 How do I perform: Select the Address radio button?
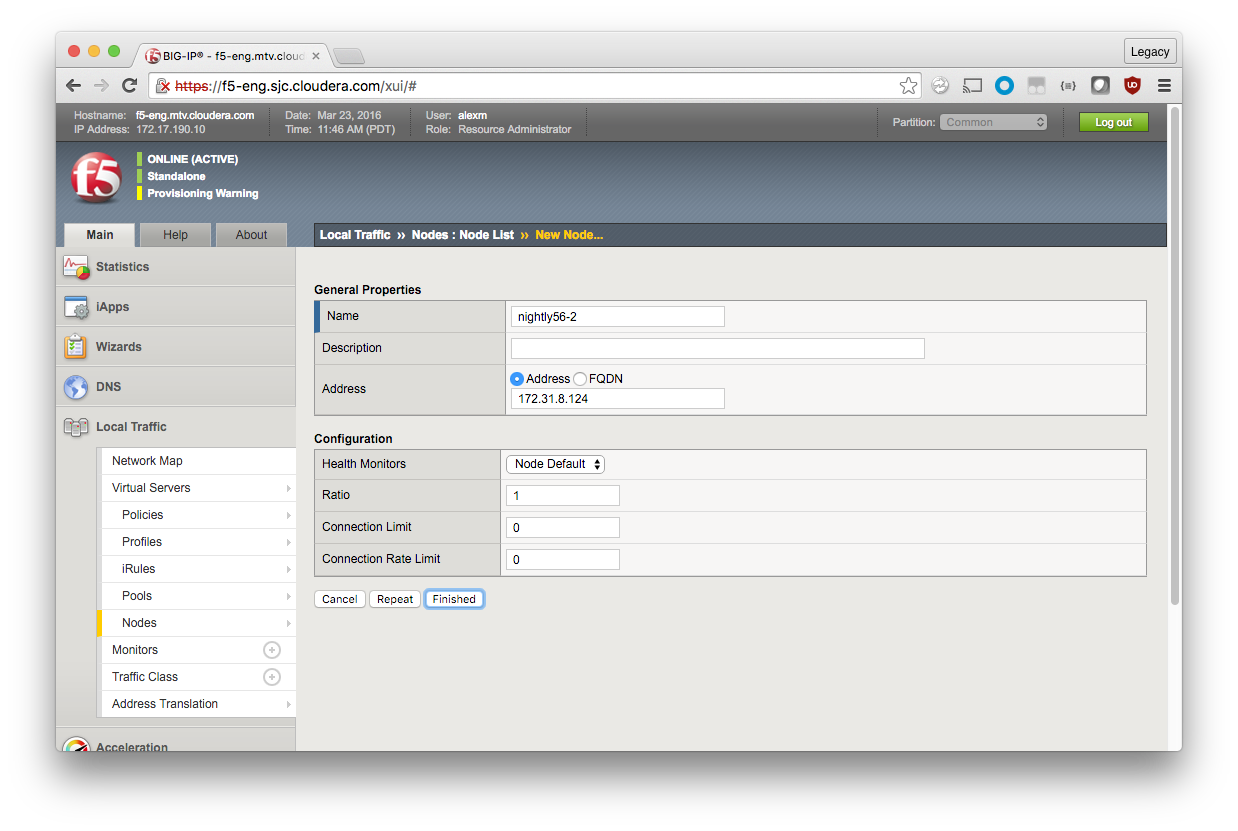pyautogui.click(x=517, y=379)
